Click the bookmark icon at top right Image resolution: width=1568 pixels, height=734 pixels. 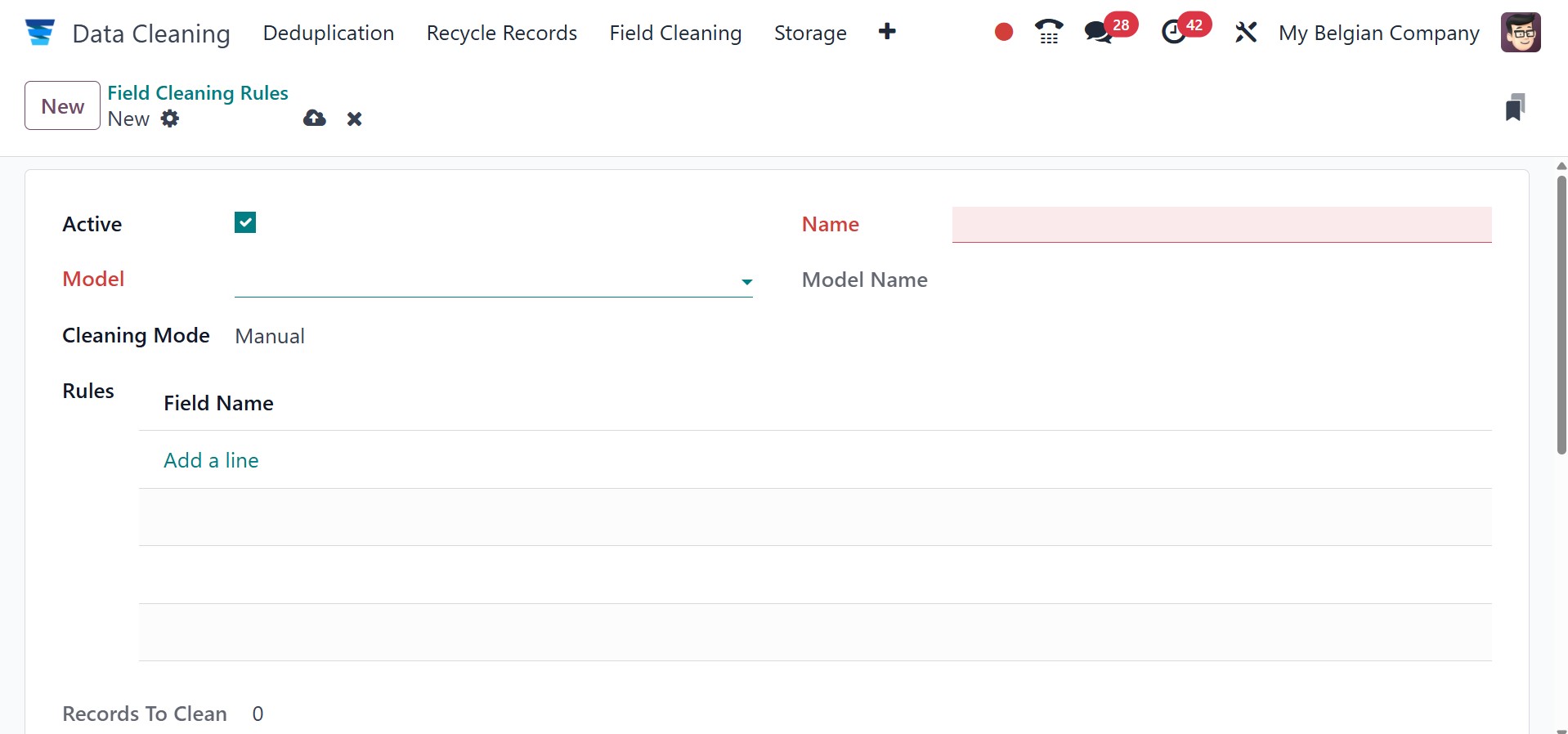coord(1515,107)
